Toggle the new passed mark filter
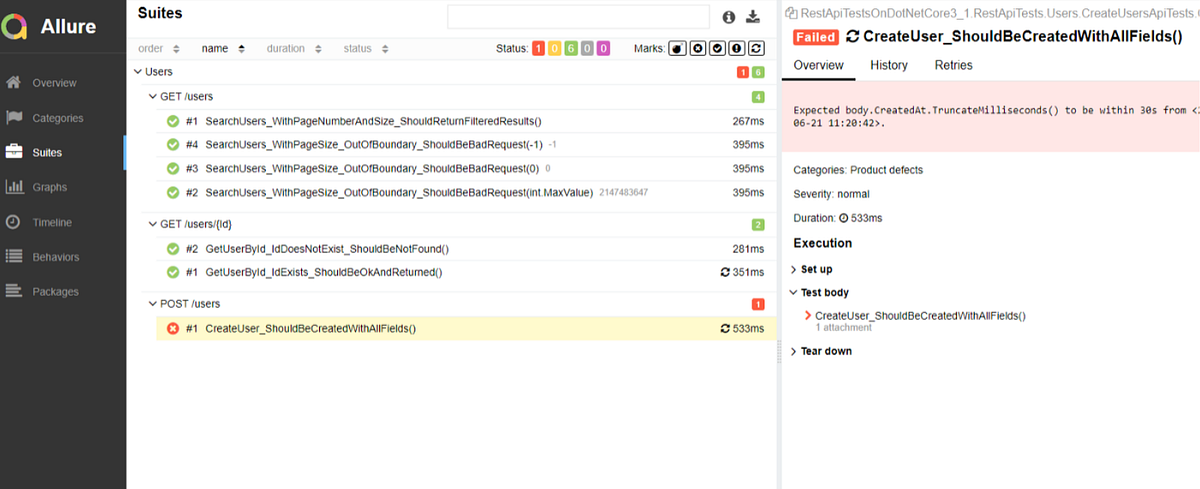The height and width of the screenshot is (489, 1200). [717, 48]
